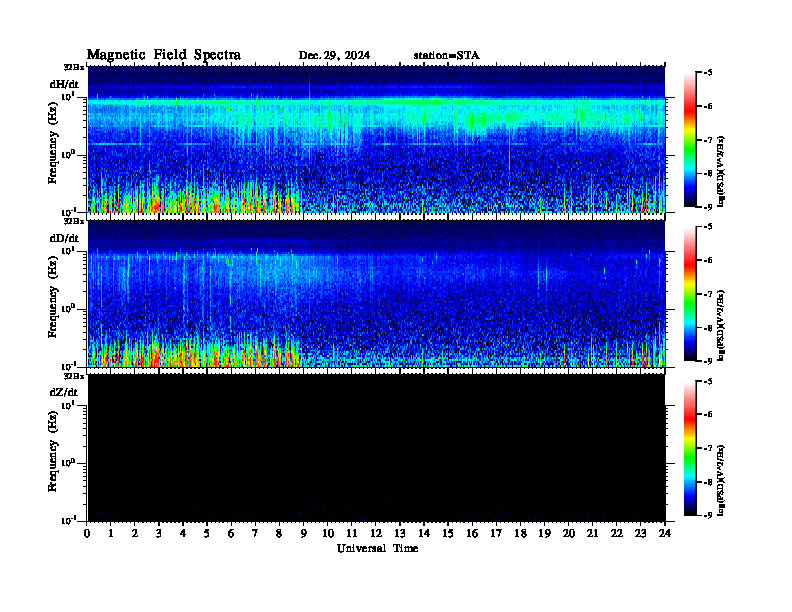Image resolution: width=792 pixels, height=612 pixels.
Task: Click the color bar beside the dD/dt panel
Action: tap(690, 294)
